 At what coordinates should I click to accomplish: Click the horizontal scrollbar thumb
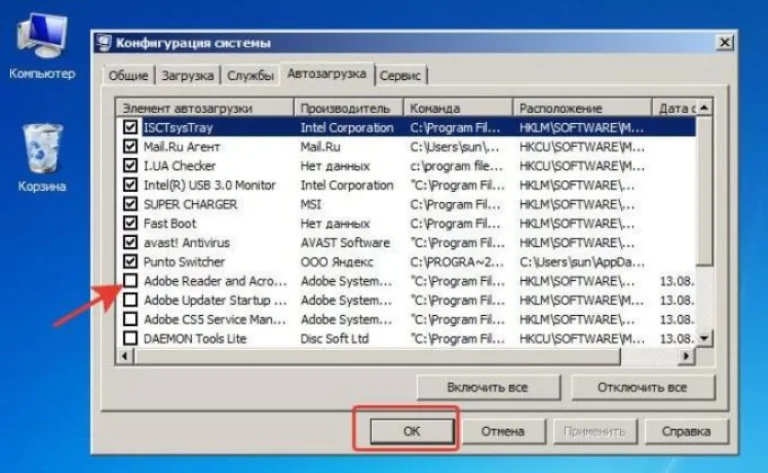click(377, 356)
